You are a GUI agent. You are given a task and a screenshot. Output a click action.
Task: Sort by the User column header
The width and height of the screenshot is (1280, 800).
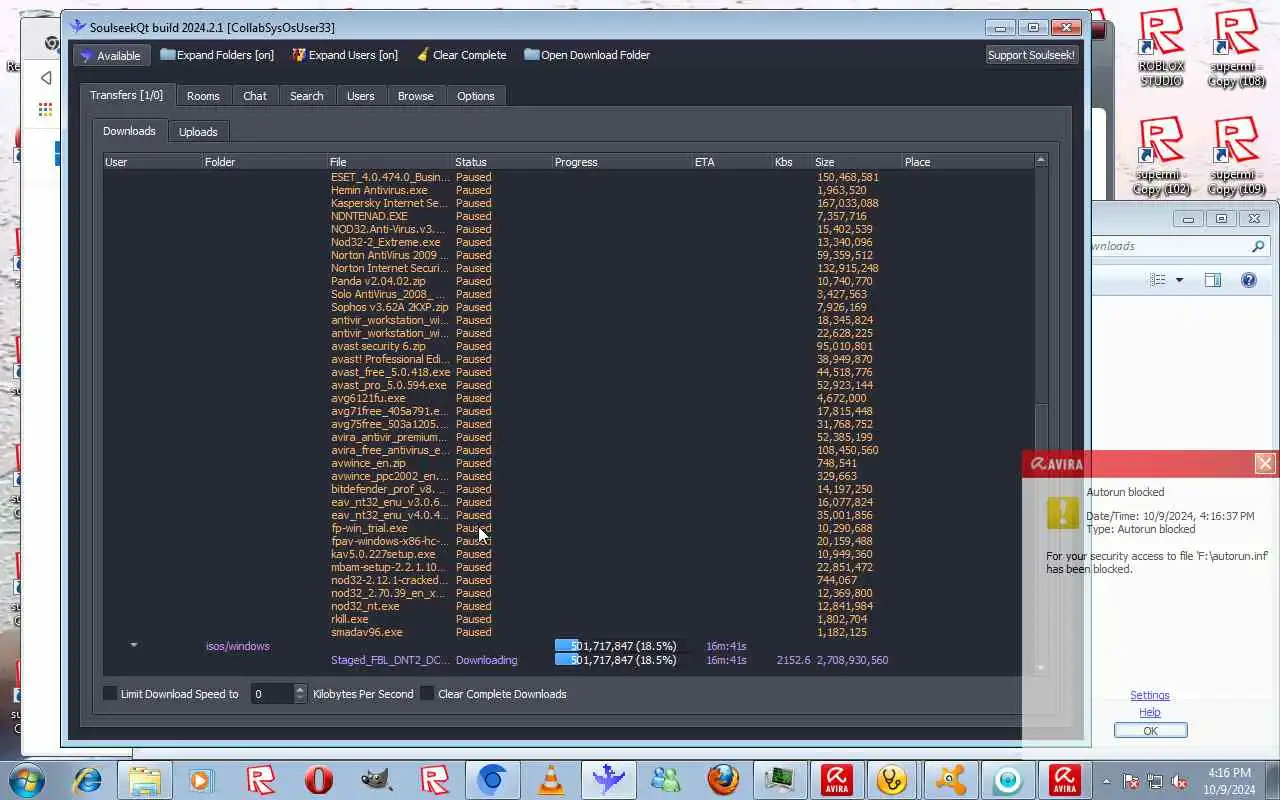click(x=153, y=161)
